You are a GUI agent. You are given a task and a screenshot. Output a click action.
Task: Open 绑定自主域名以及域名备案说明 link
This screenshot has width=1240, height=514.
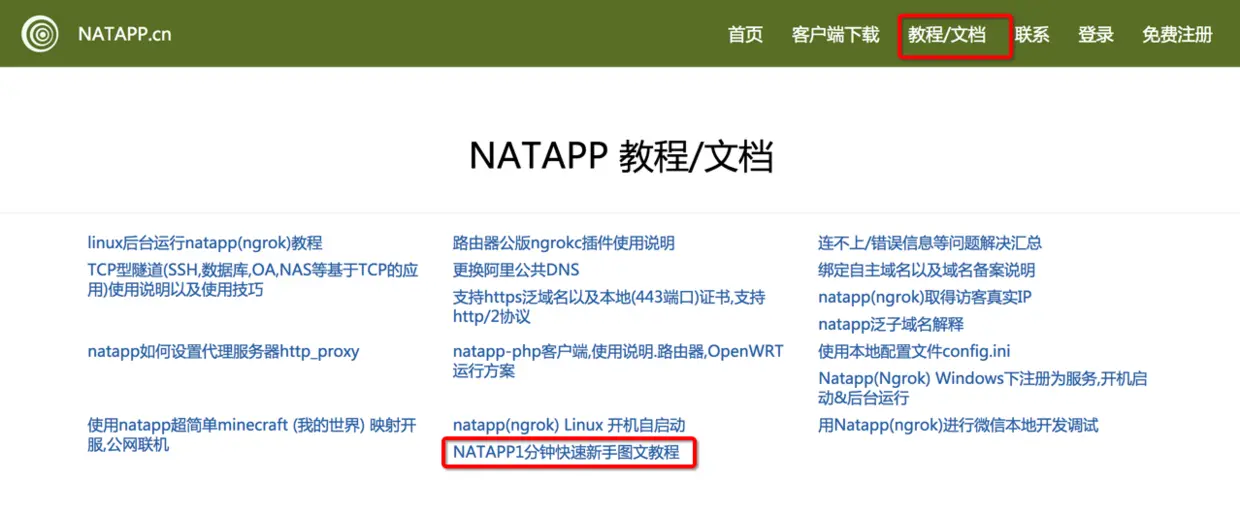pos(927,270)
